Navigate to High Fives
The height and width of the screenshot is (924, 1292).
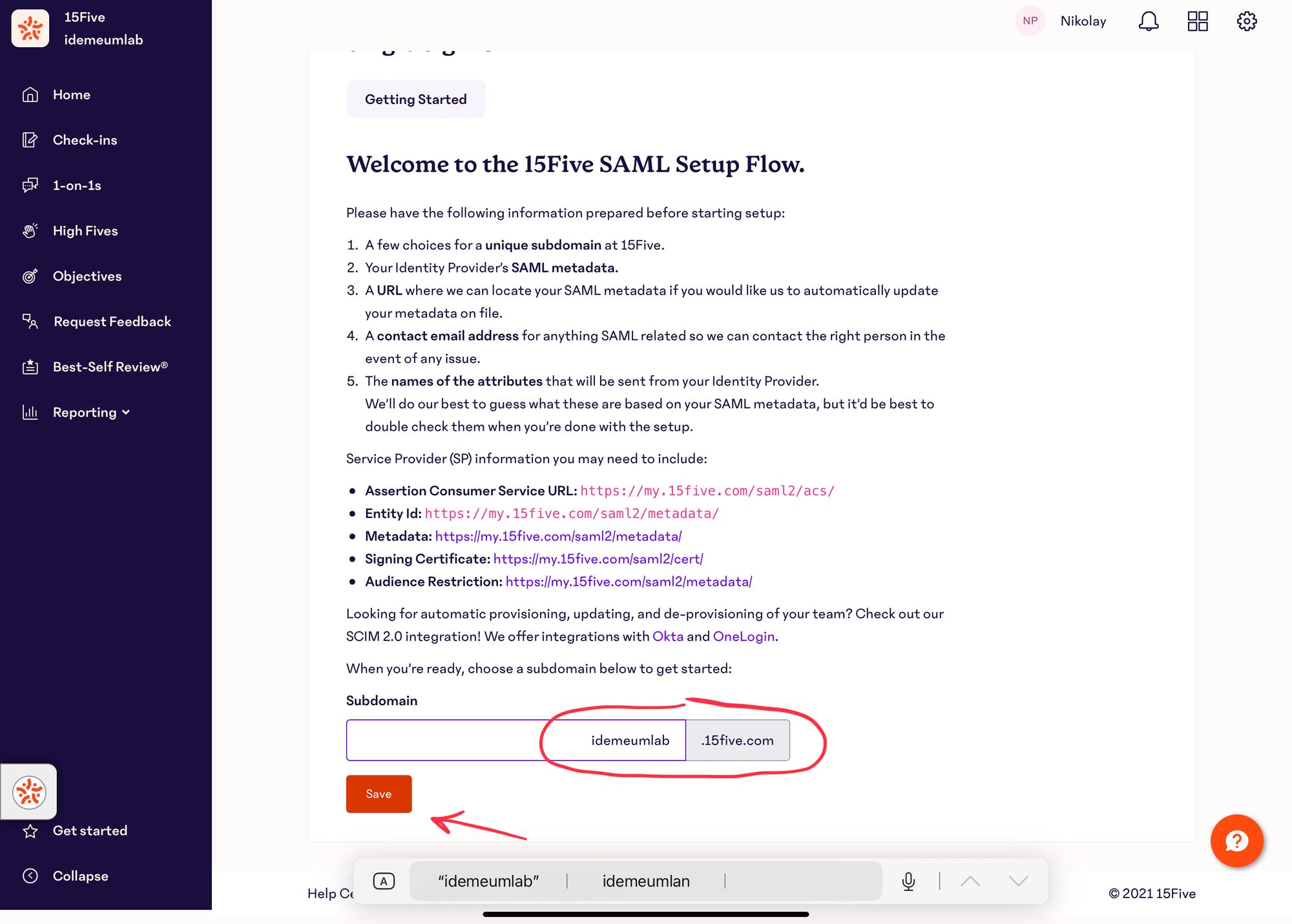(x=85, y=231)
